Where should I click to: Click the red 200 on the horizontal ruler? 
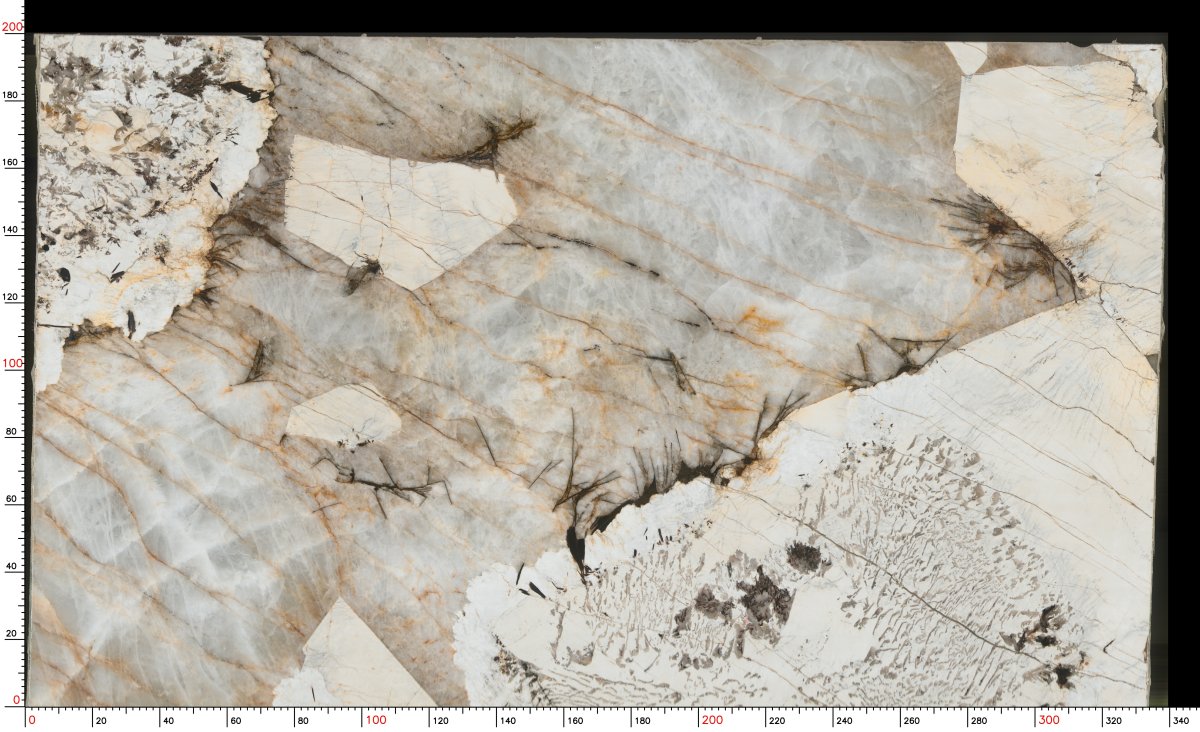point(712,720)
